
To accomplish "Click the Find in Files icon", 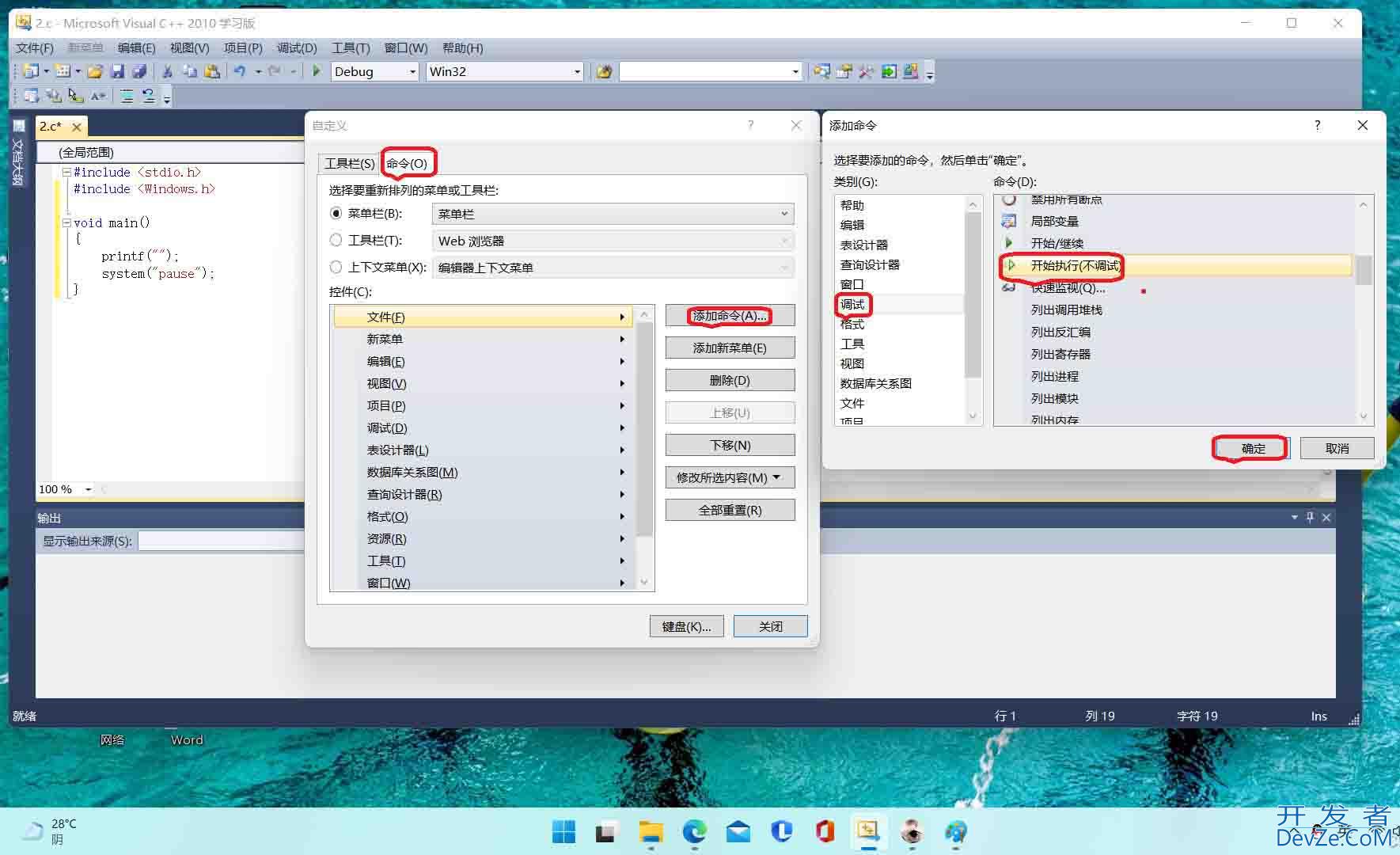I will pos(604,71).
